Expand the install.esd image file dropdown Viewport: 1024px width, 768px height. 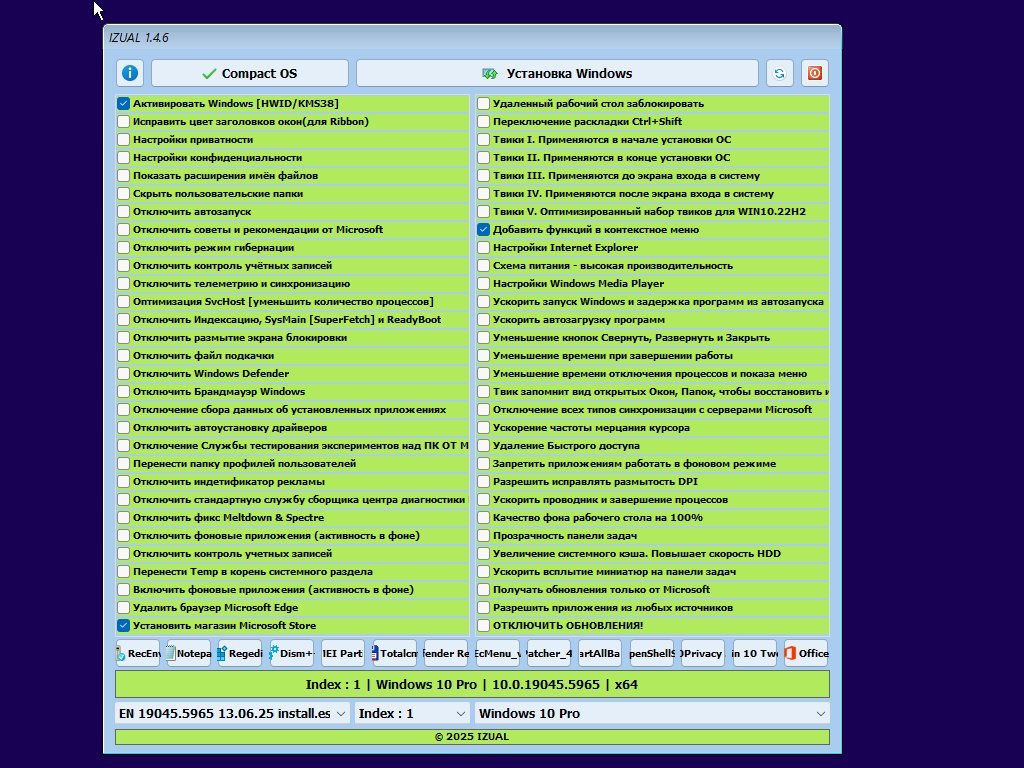pos(232,713)
